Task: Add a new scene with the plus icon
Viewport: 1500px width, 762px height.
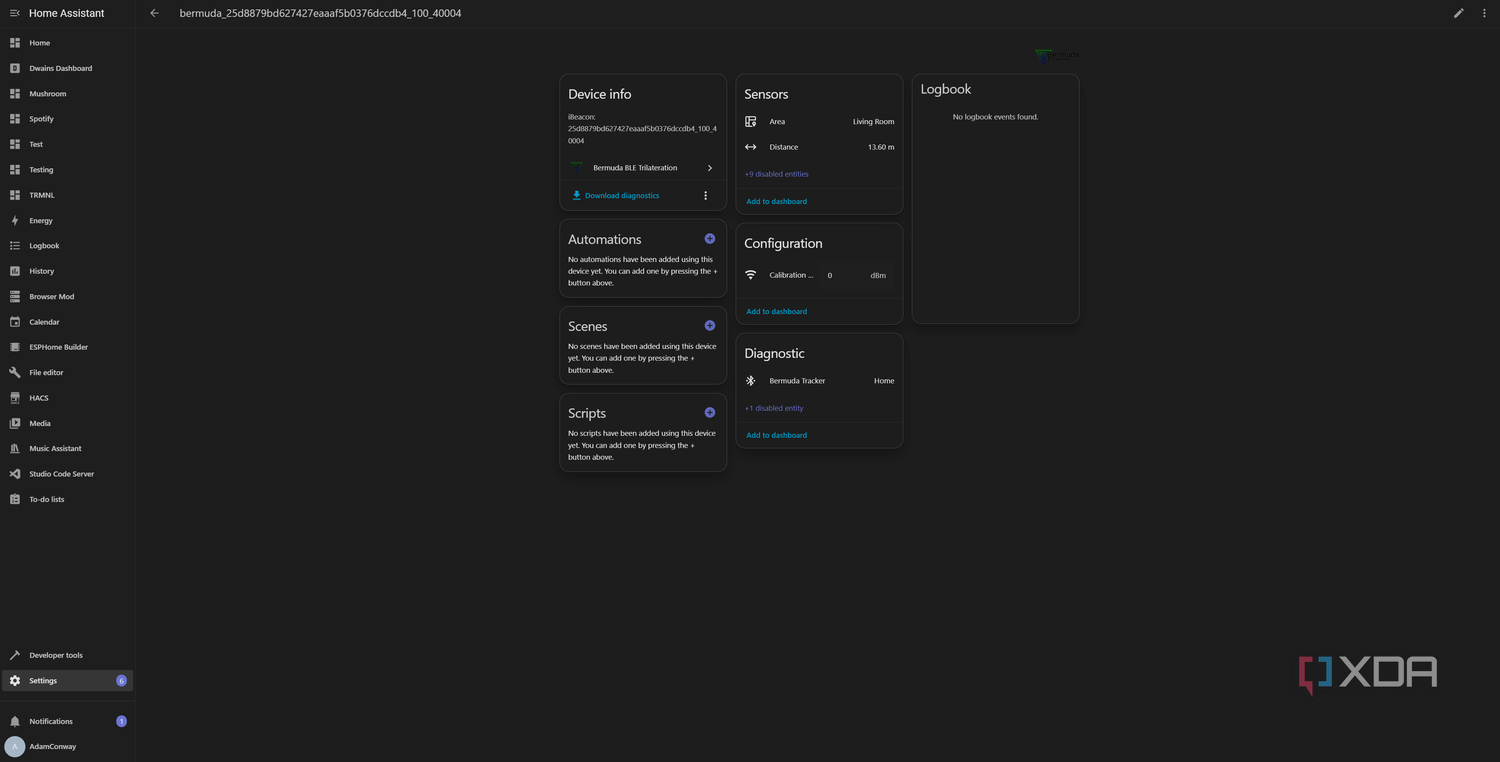Action: 710,326
